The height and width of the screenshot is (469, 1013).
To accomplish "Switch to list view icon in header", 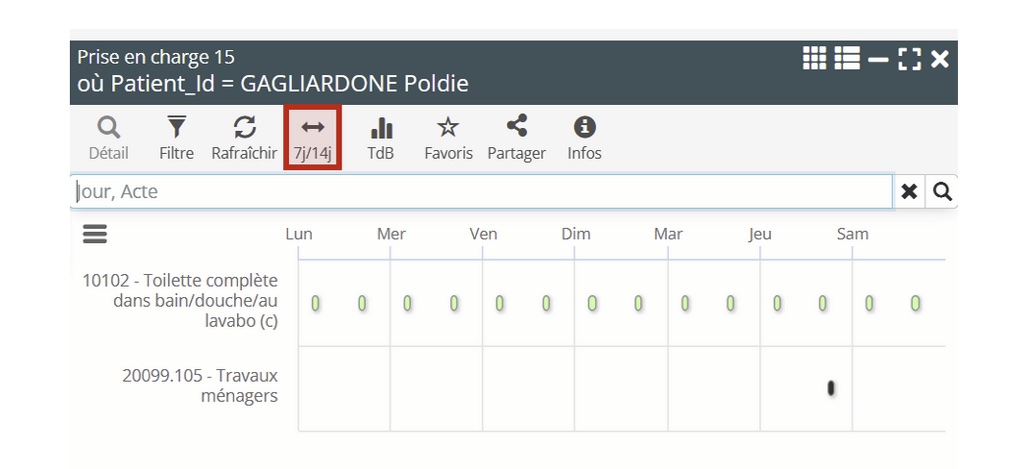I will (x=846, y=59).
